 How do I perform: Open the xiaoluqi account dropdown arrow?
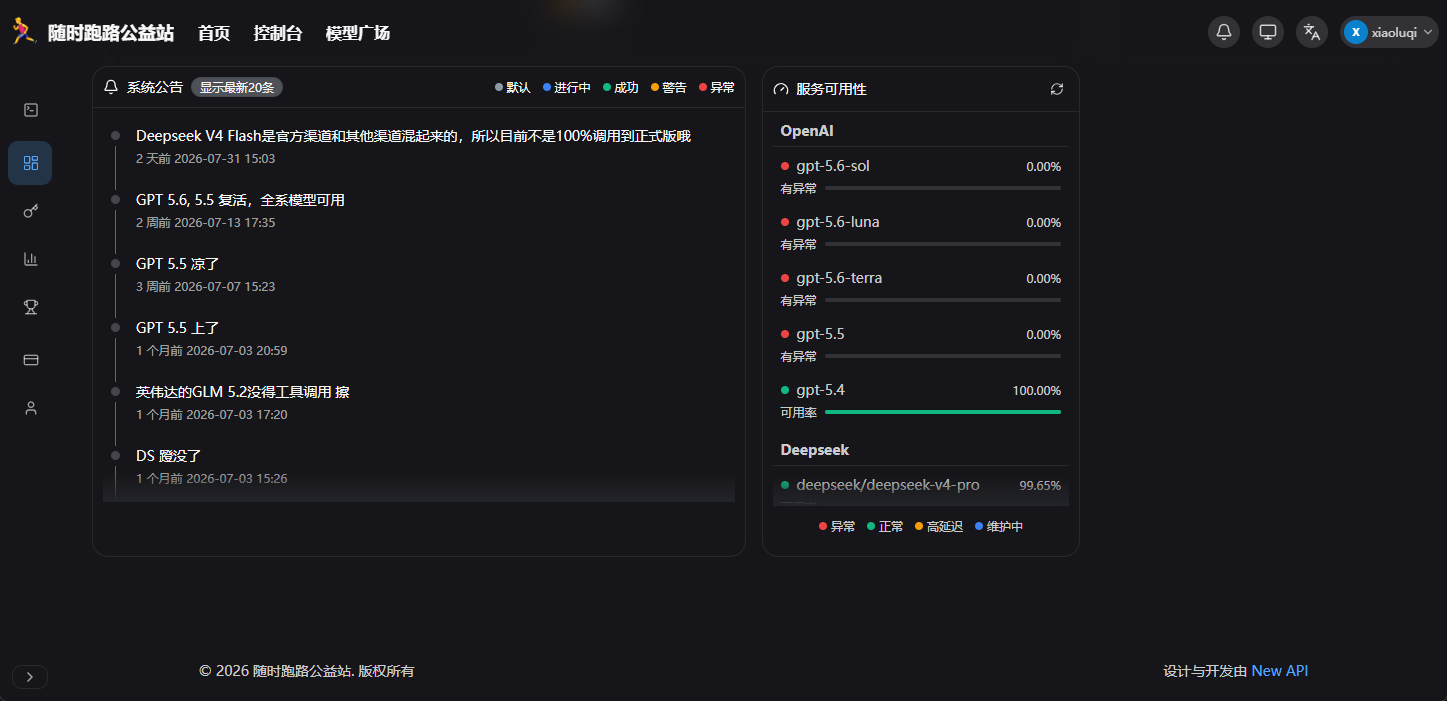[1428, 32]
